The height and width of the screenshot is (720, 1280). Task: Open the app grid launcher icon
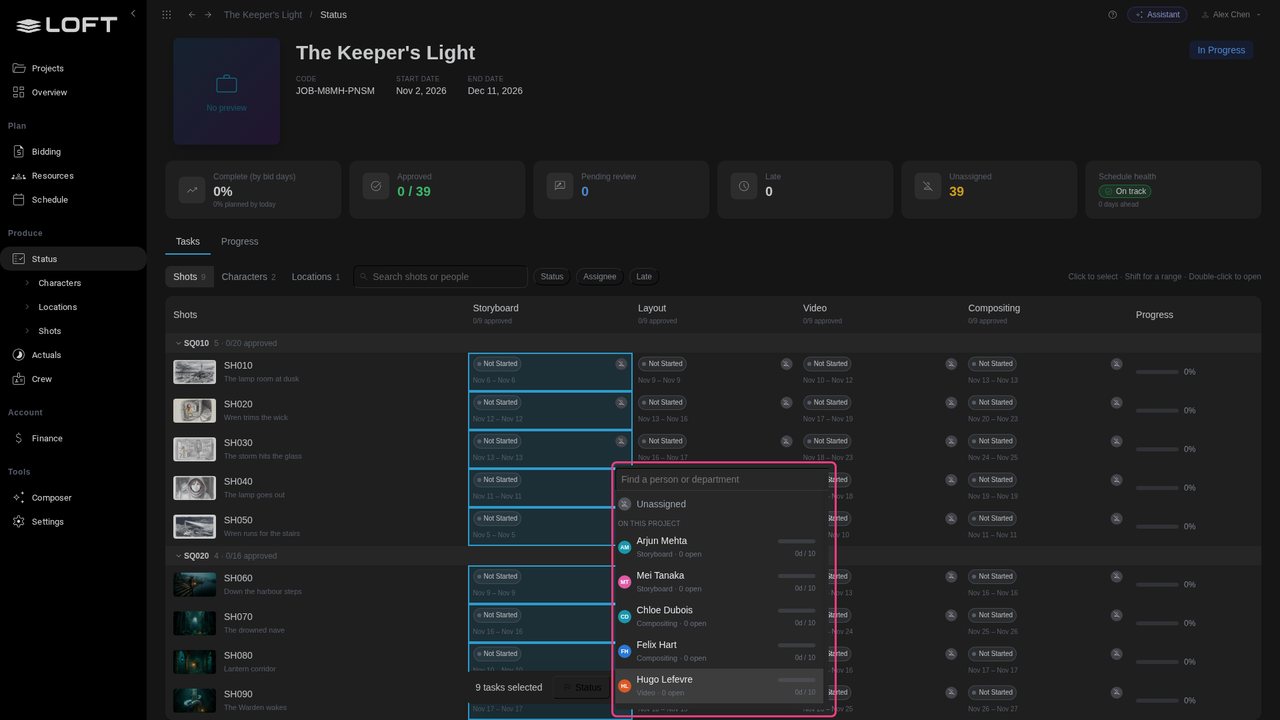tap(166, 15)
